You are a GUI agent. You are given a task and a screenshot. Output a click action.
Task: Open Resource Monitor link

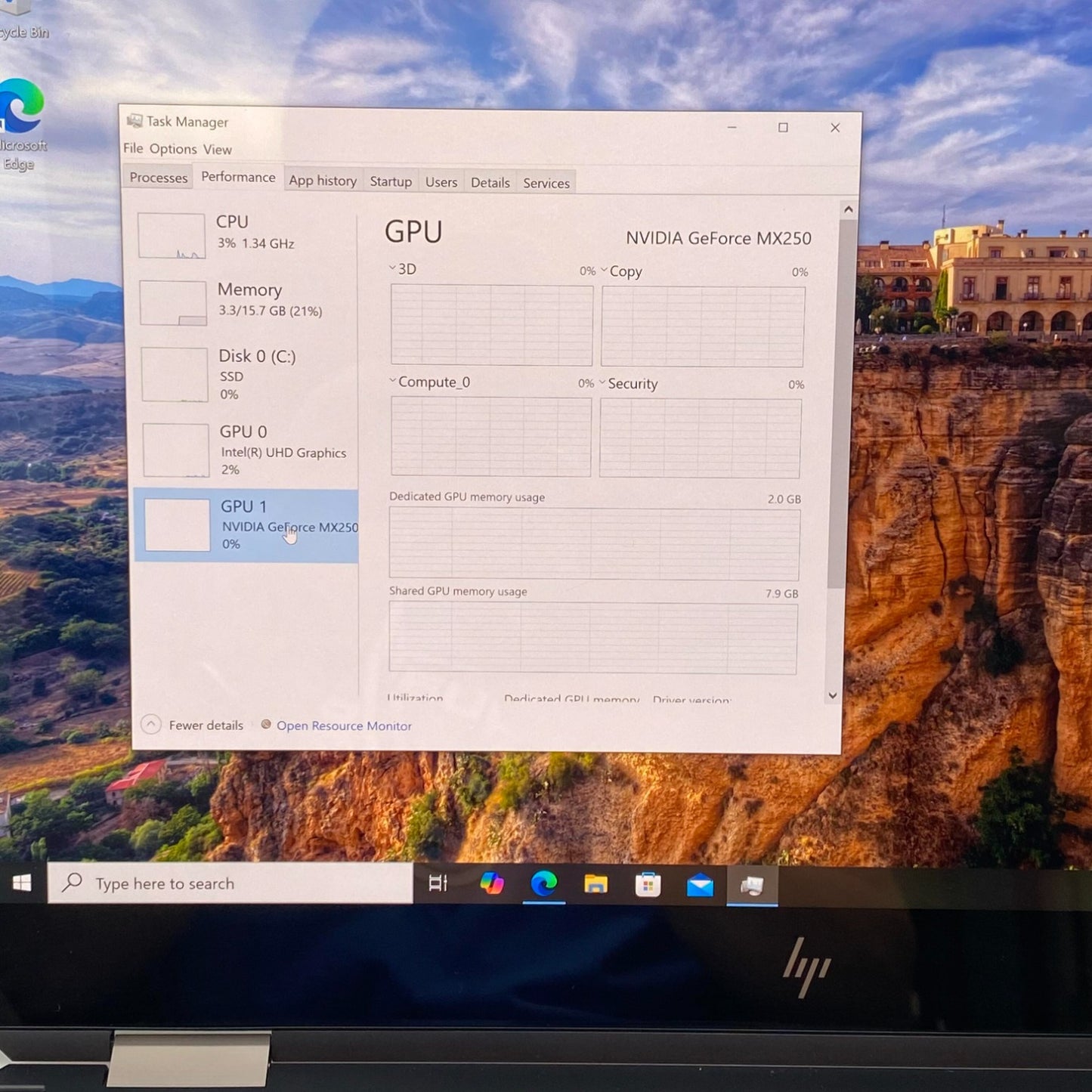click(x=344, y=725)
